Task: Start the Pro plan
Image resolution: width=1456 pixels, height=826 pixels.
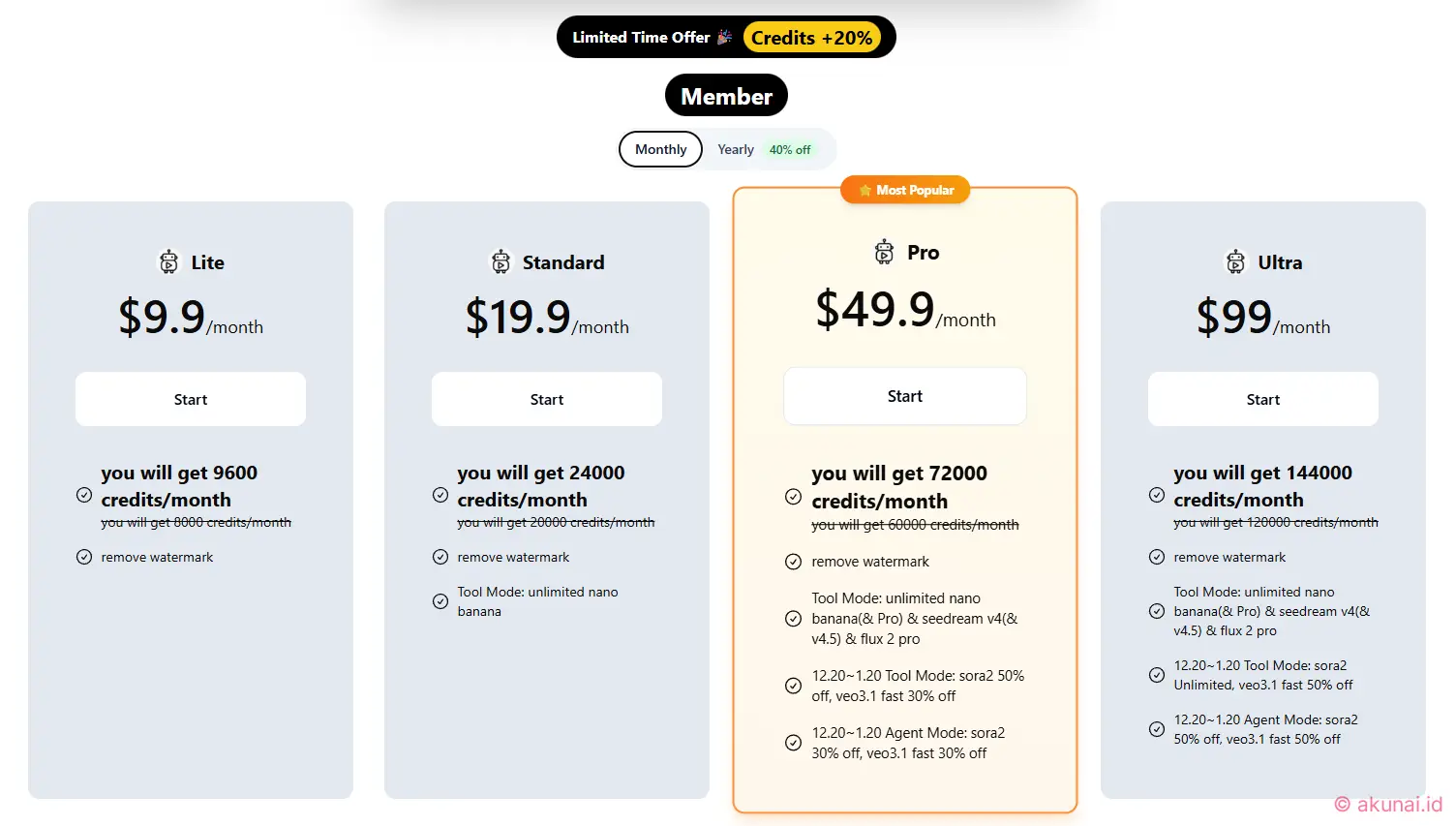Action: pos(905,396)
